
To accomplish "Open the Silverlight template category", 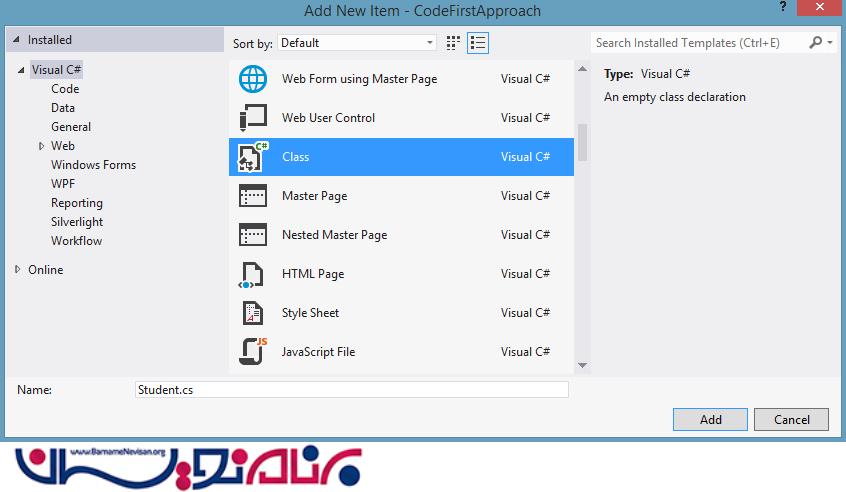I will click(x=77, y=222).
